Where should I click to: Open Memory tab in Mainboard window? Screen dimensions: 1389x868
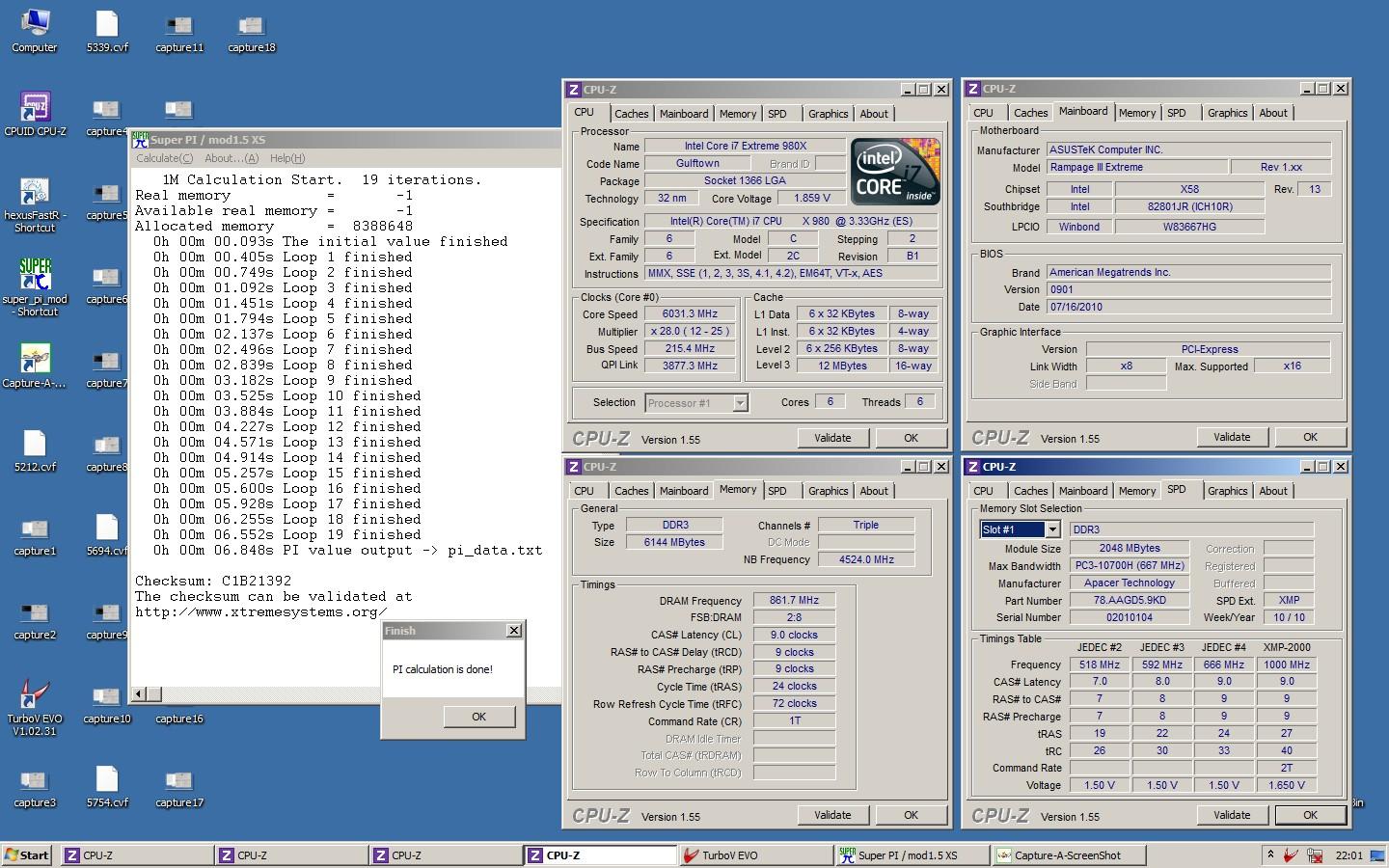[1137, 113]
